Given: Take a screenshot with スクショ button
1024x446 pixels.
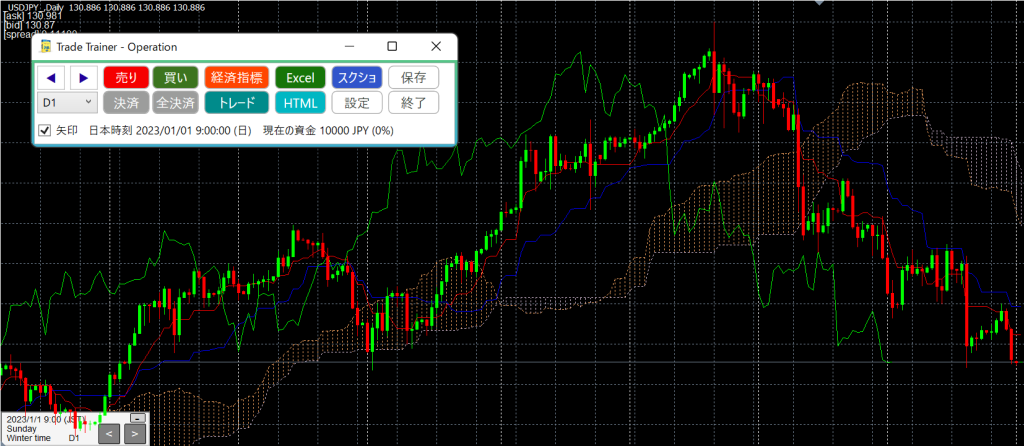Looking at the screenshot, I should coord(357,77).
